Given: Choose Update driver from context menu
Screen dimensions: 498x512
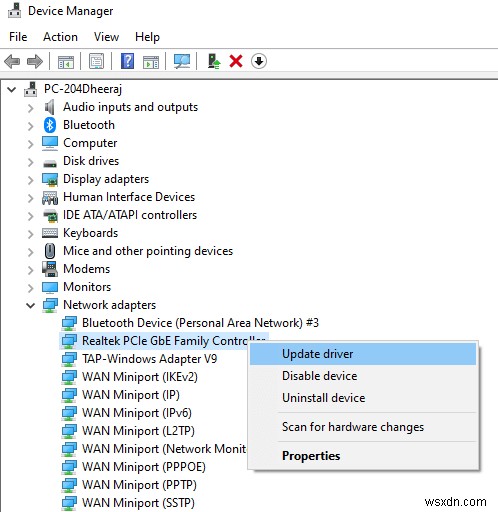Looking at the screenshot, I should (363, 354).
